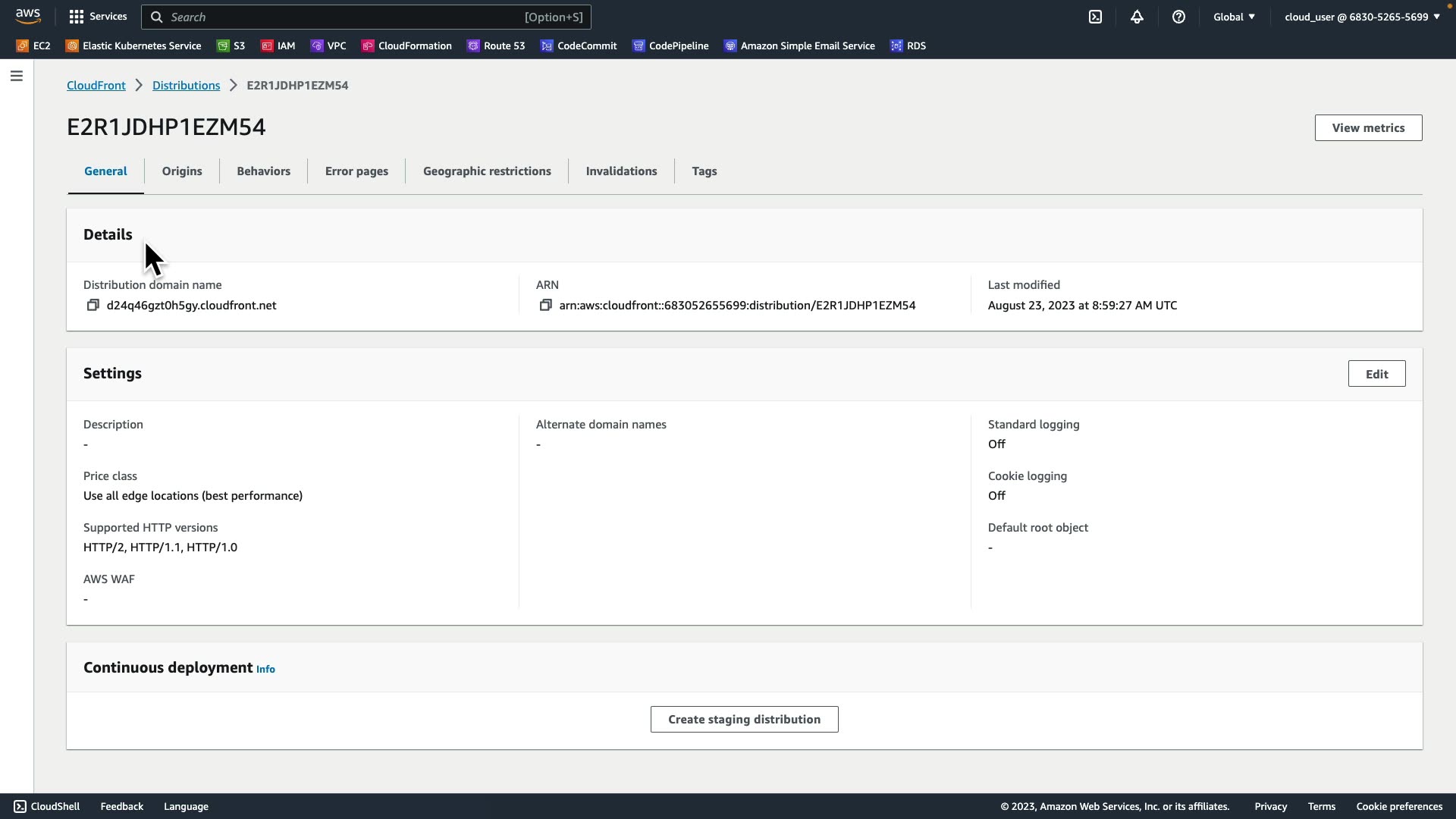
Task: Expand the cloud_user account menu
Action: [x=1362, y=17]
